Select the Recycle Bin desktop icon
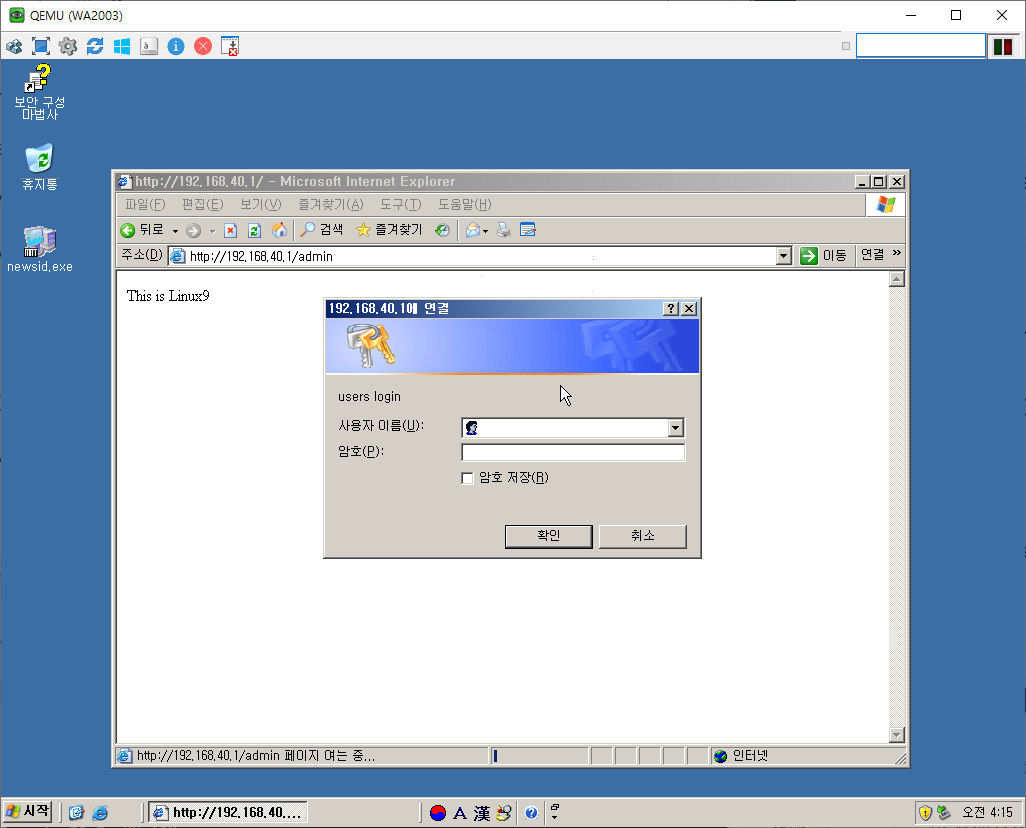This screenshot has width=1026, height=828. (39, 167)
